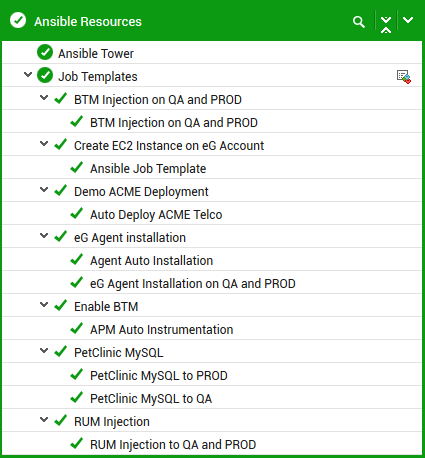Select RUM Injection to QA and PROD

pos(173,445)
